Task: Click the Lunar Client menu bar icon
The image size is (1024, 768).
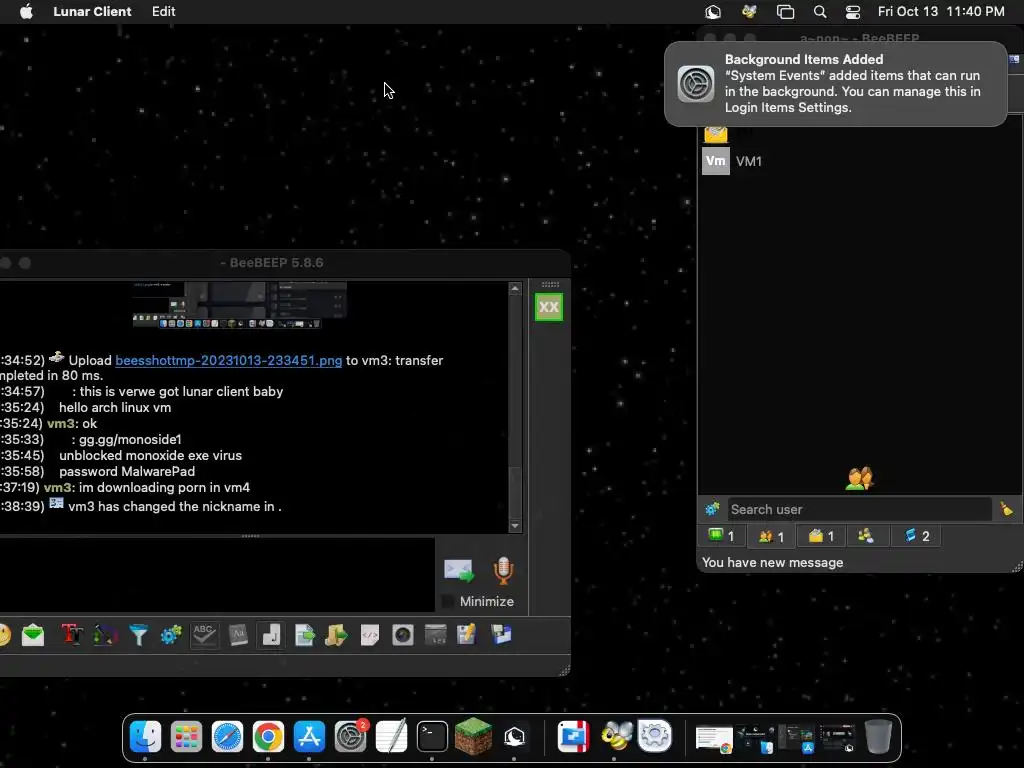Action: 712,12
